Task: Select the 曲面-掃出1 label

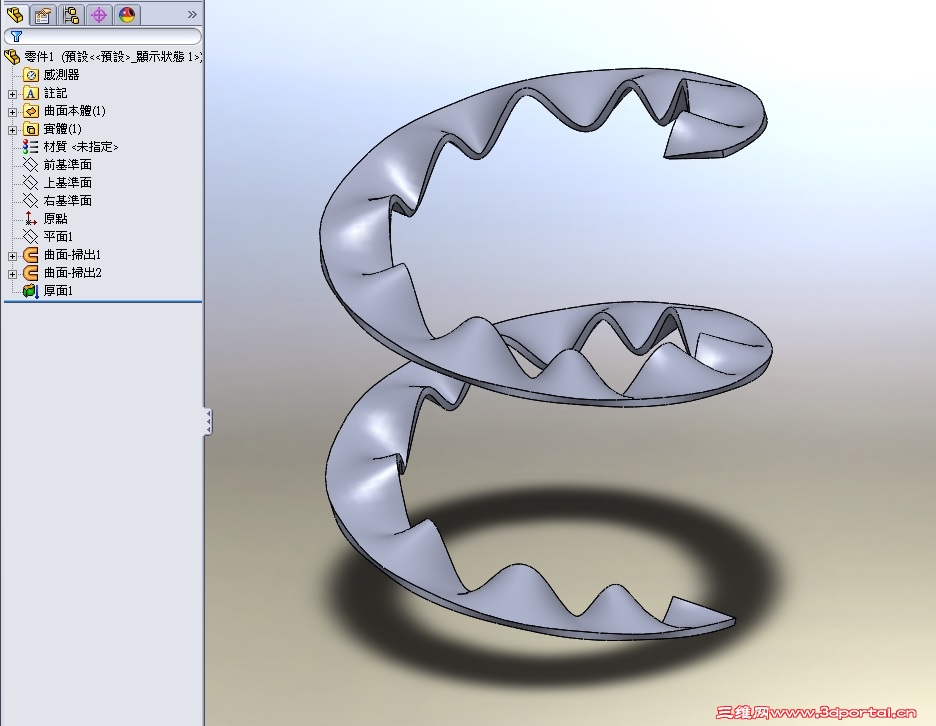Action: tap(72, 255)
